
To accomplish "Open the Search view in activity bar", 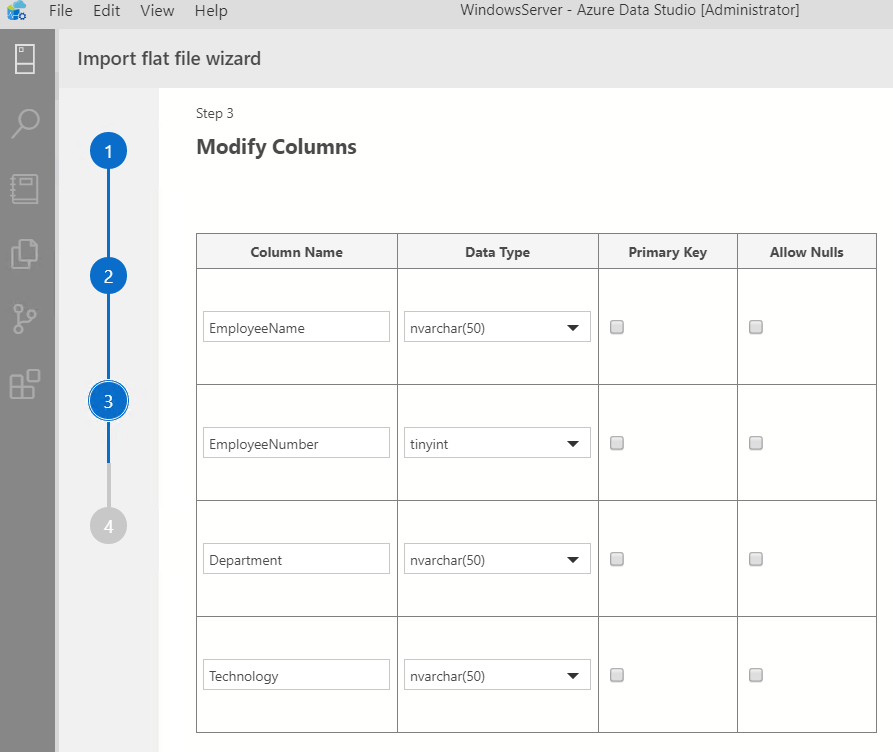I will tap(25, 124).
